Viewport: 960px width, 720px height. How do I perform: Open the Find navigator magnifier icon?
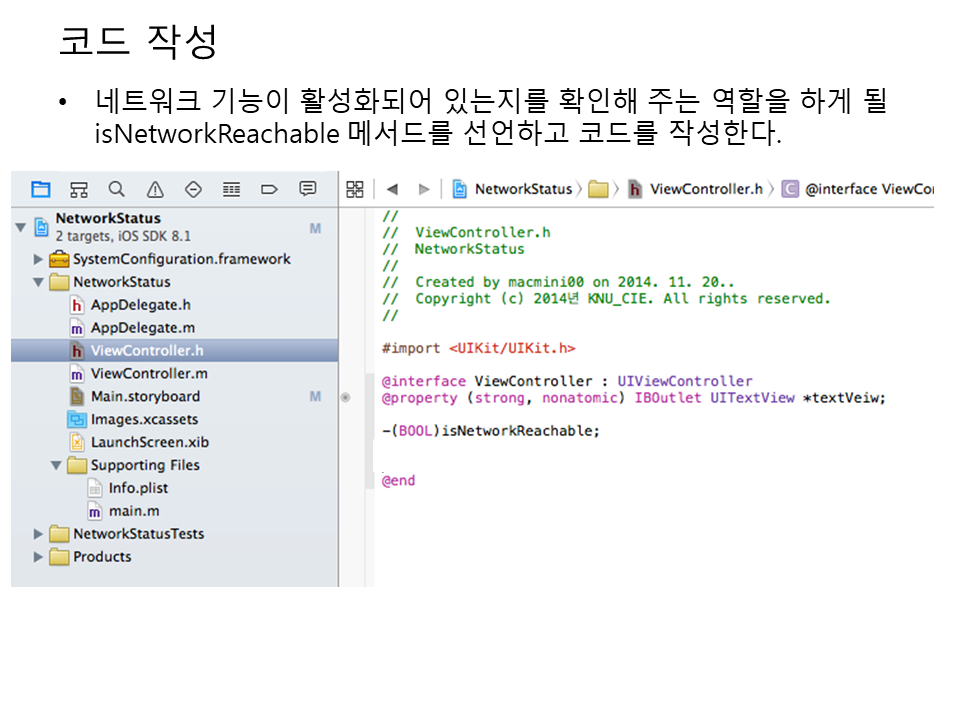(117, 189)
